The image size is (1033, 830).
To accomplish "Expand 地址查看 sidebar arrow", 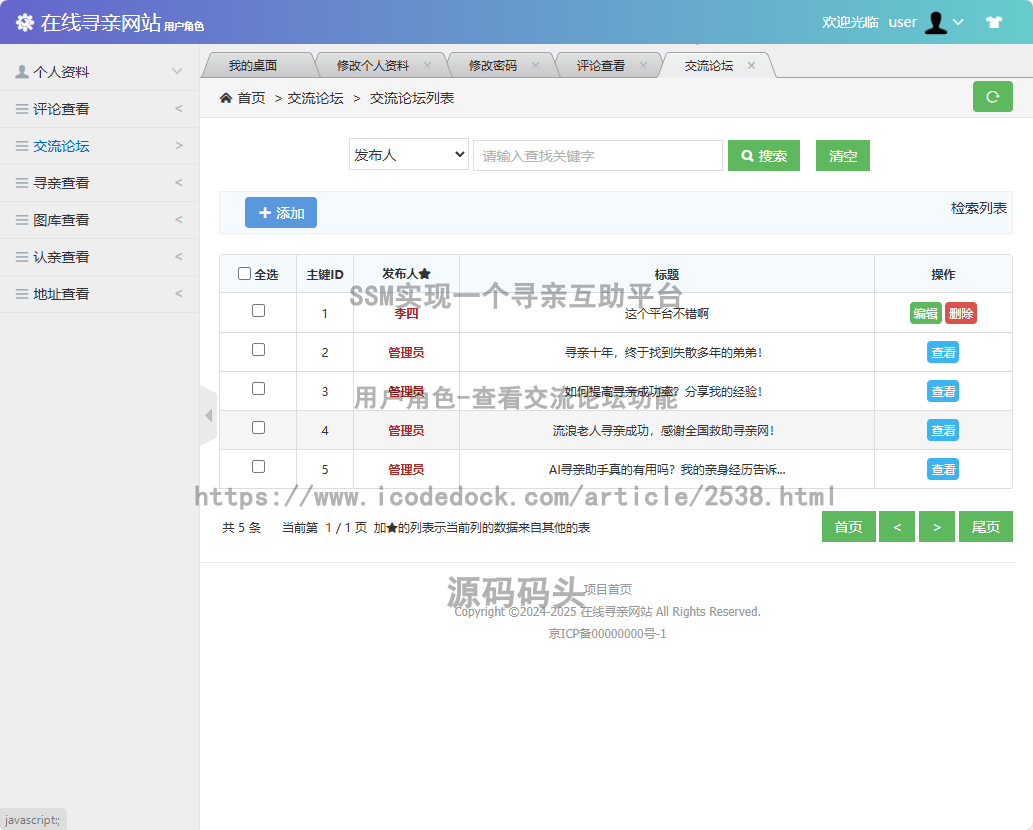I will pos(179,293).
